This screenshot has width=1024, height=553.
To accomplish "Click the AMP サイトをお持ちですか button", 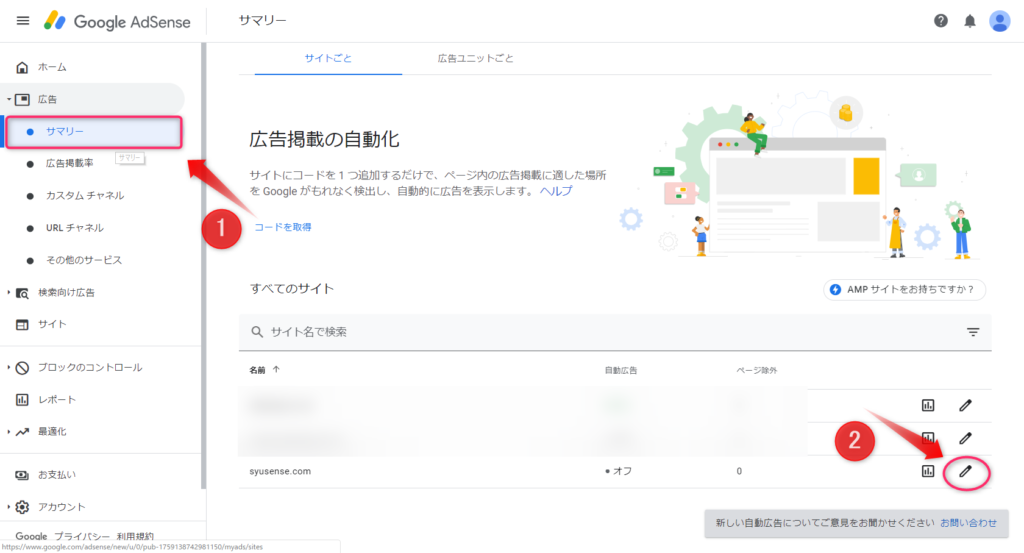I will [x=904, y=289].
